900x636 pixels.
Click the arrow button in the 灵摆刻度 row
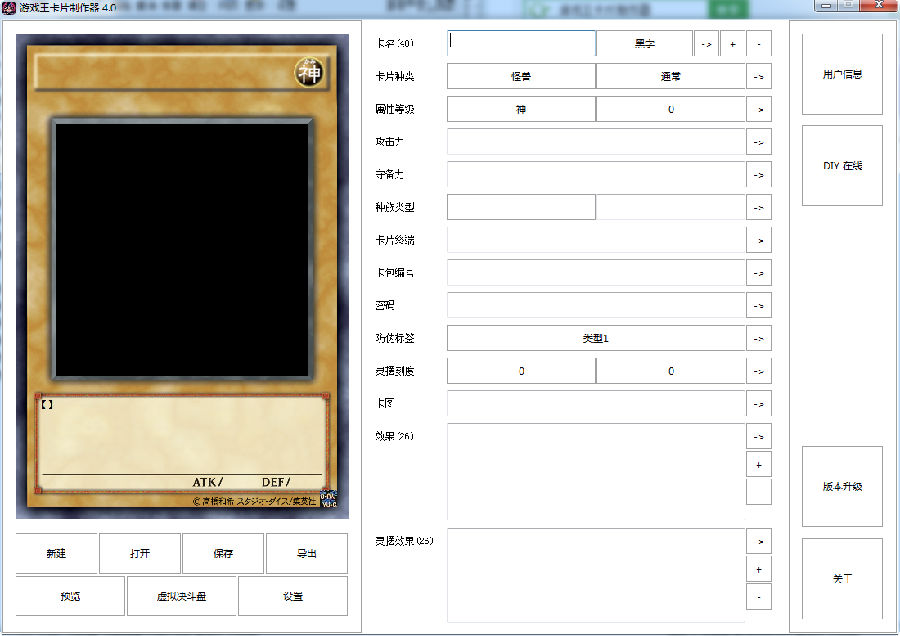[x=759, y=371]
